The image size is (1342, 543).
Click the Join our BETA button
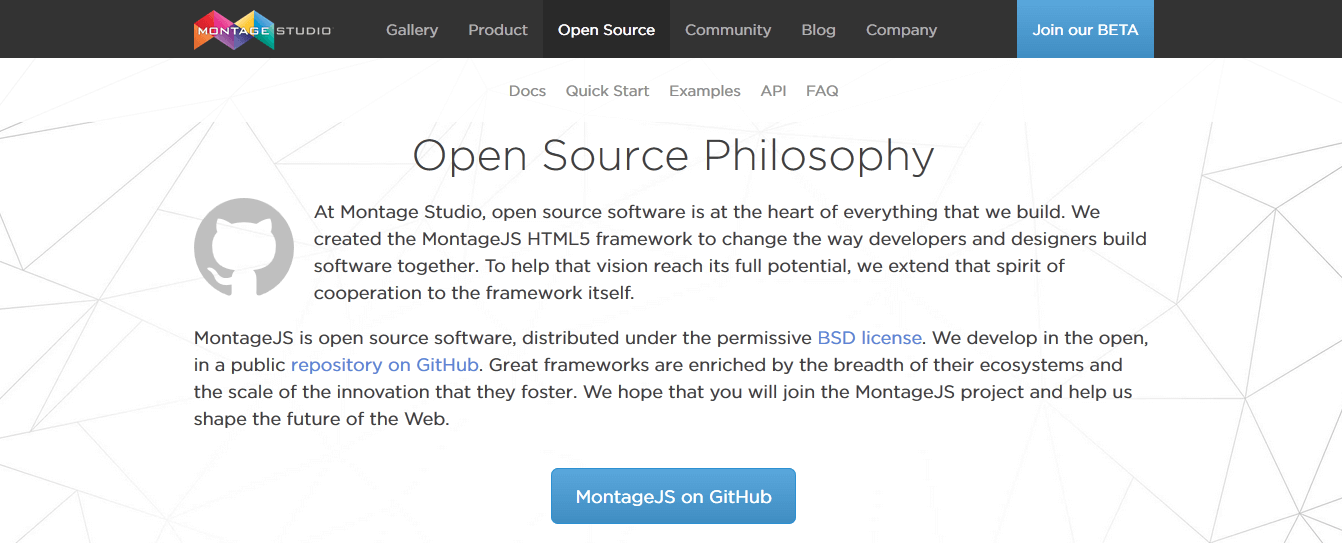tap(1085, 30)
